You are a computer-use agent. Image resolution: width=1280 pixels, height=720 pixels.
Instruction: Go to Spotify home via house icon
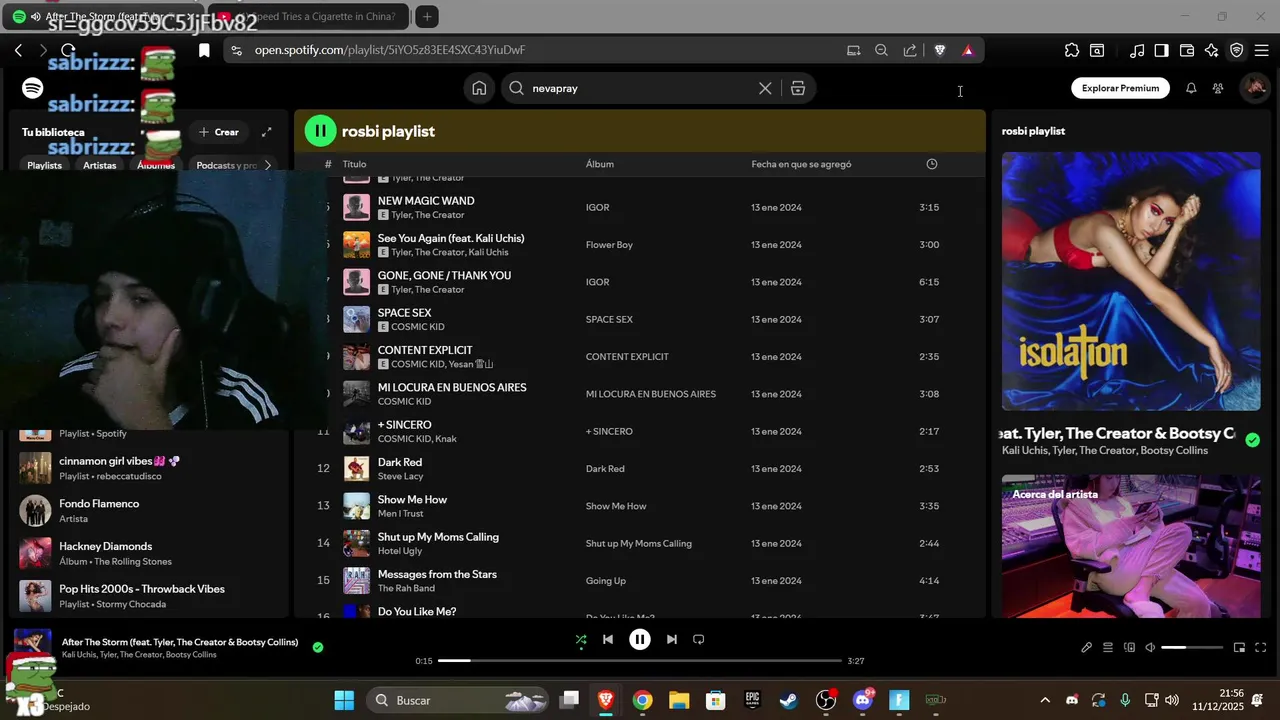coord(479,88)
